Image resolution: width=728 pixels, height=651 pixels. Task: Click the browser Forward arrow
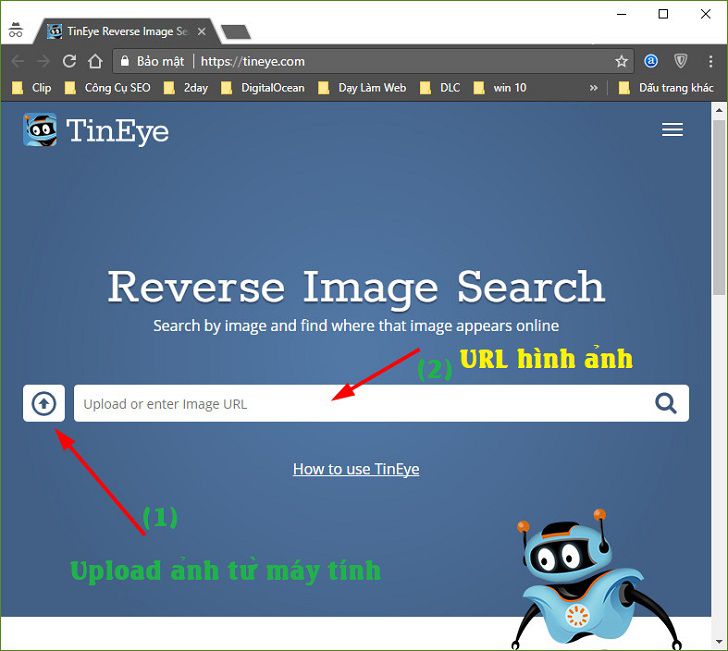[43, 61]
